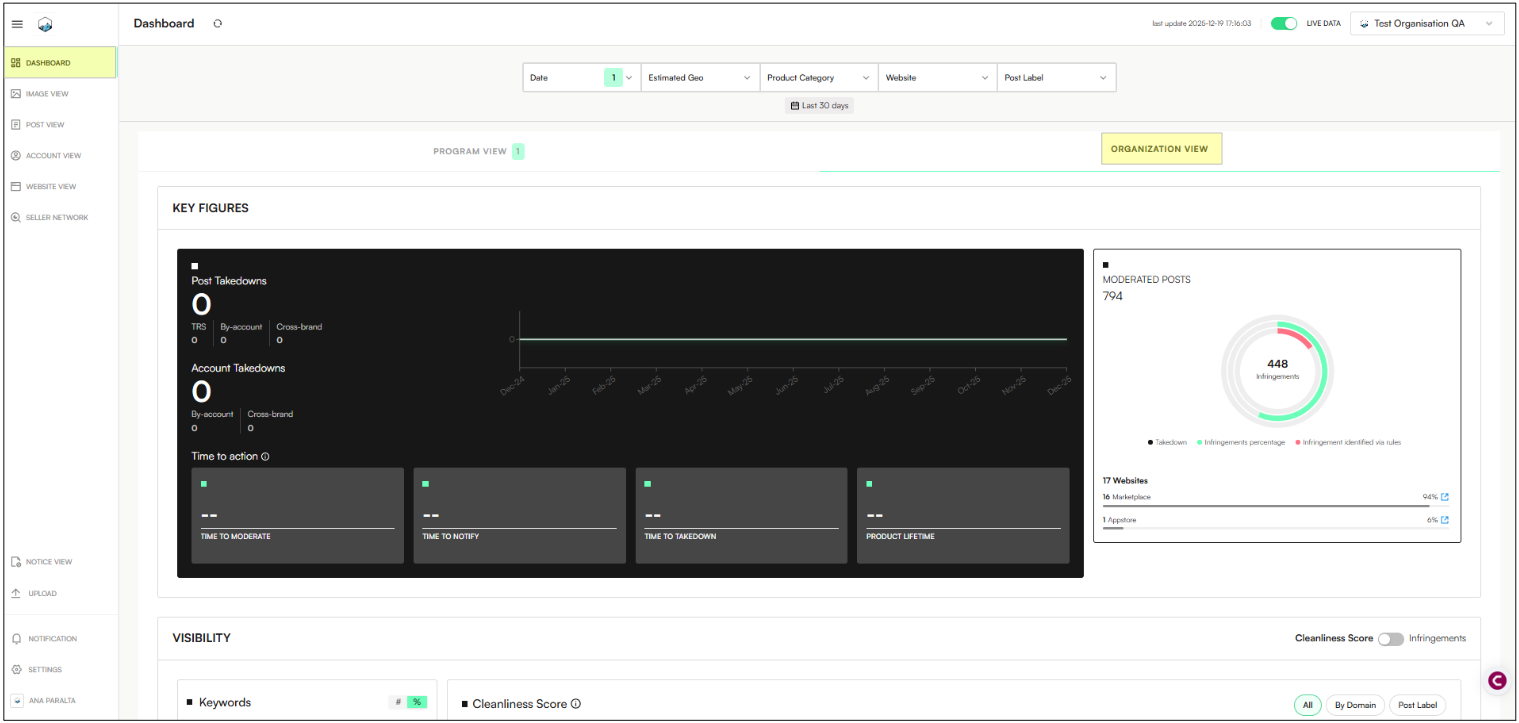Open the Product Category dropdown
This screenshot has height=723, width=1519.
tap(819, 78)
